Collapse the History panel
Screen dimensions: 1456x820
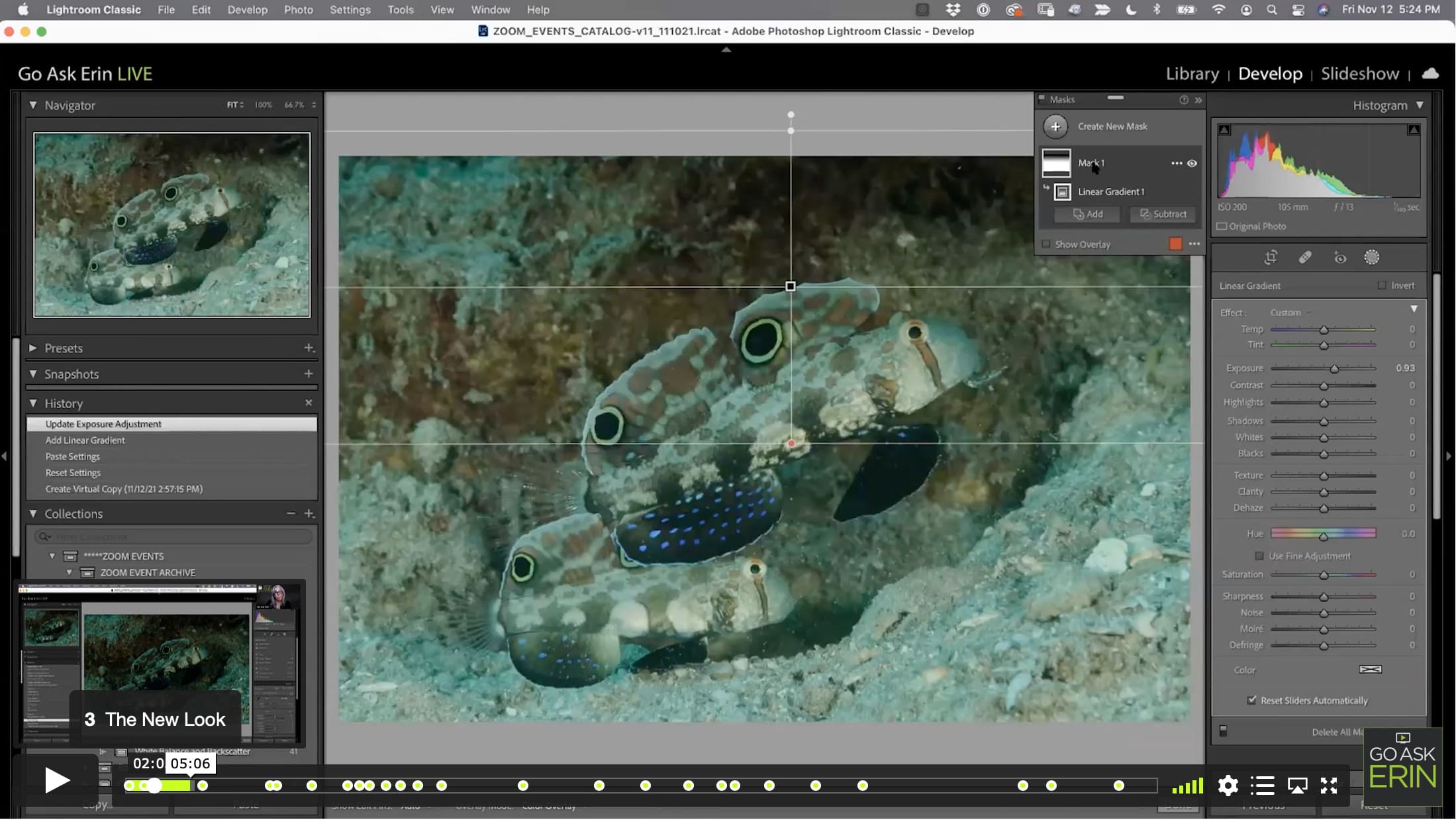(x=32, y=403)
